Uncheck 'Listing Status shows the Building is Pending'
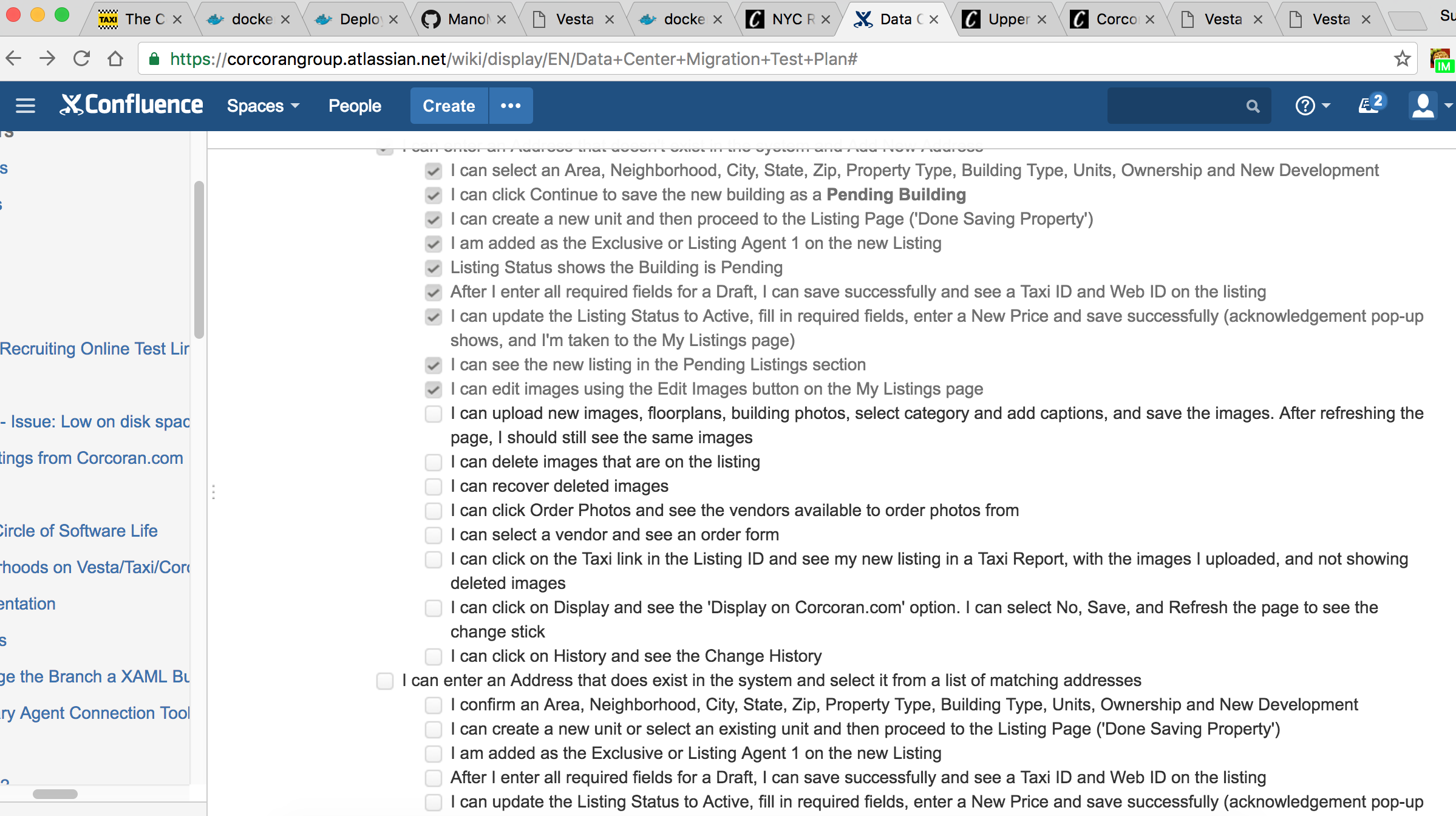The width and height of the screenshot is (1456, 816). (434, 268)
